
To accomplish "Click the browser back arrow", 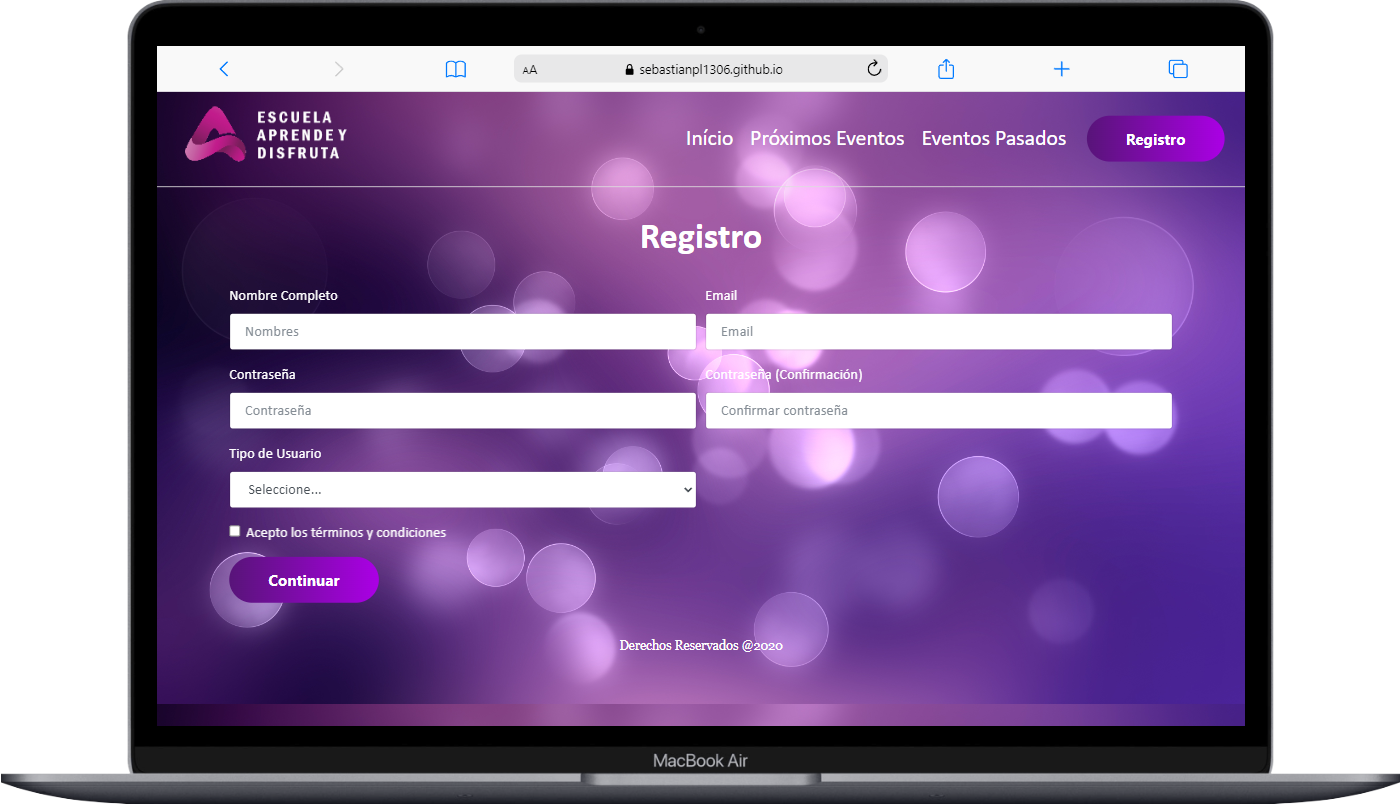I will pyautogui.click(x=224, y=69).
